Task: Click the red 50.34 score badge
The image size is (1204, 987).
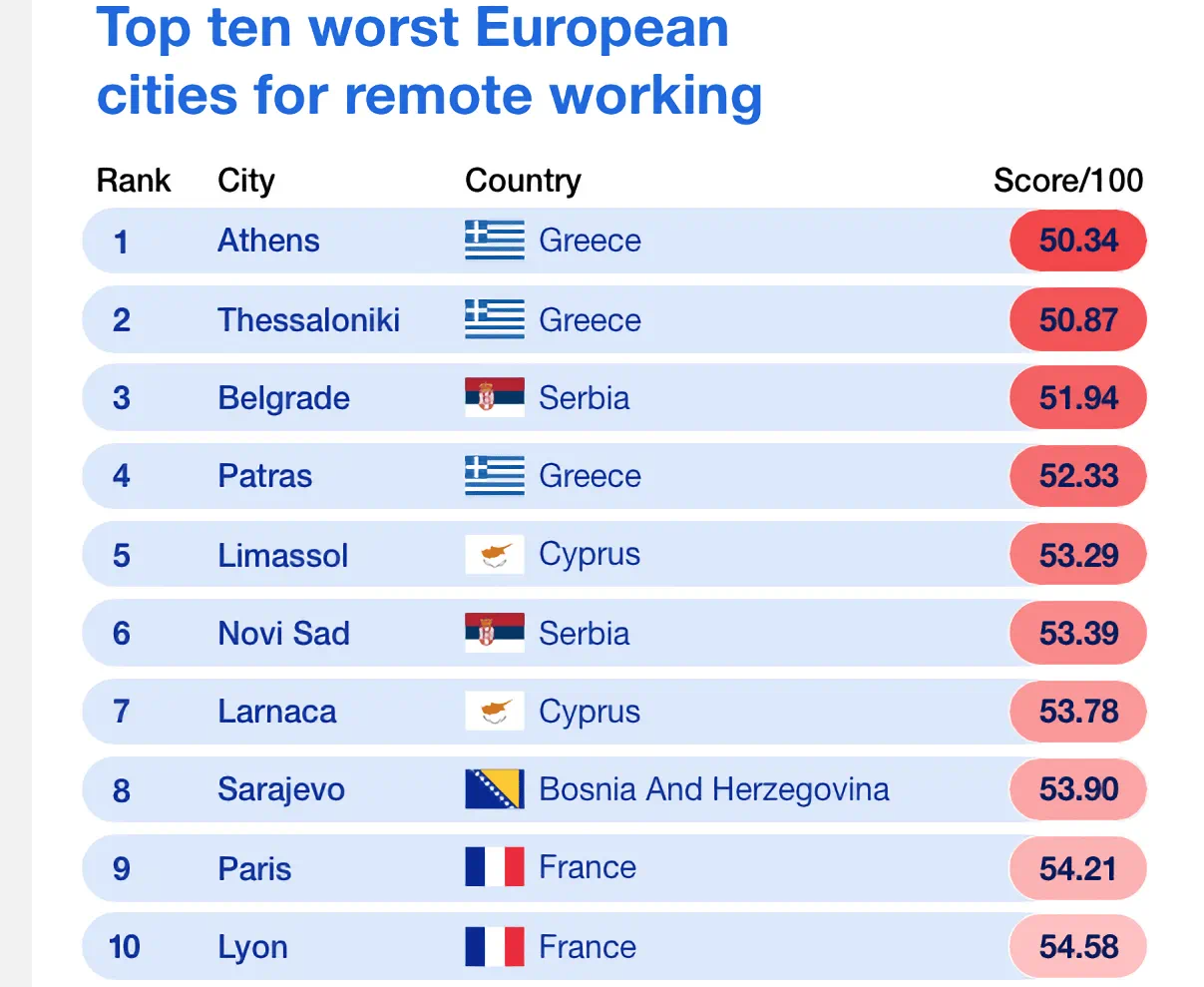Action: (x=1078, y=241)
